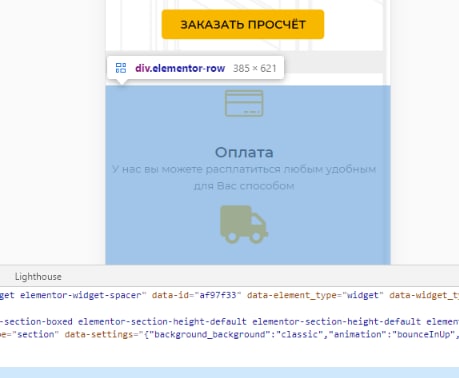This screenshot has width=459, height=378.
Task: Click the delivery truck icon
Action: coord(244,224)
